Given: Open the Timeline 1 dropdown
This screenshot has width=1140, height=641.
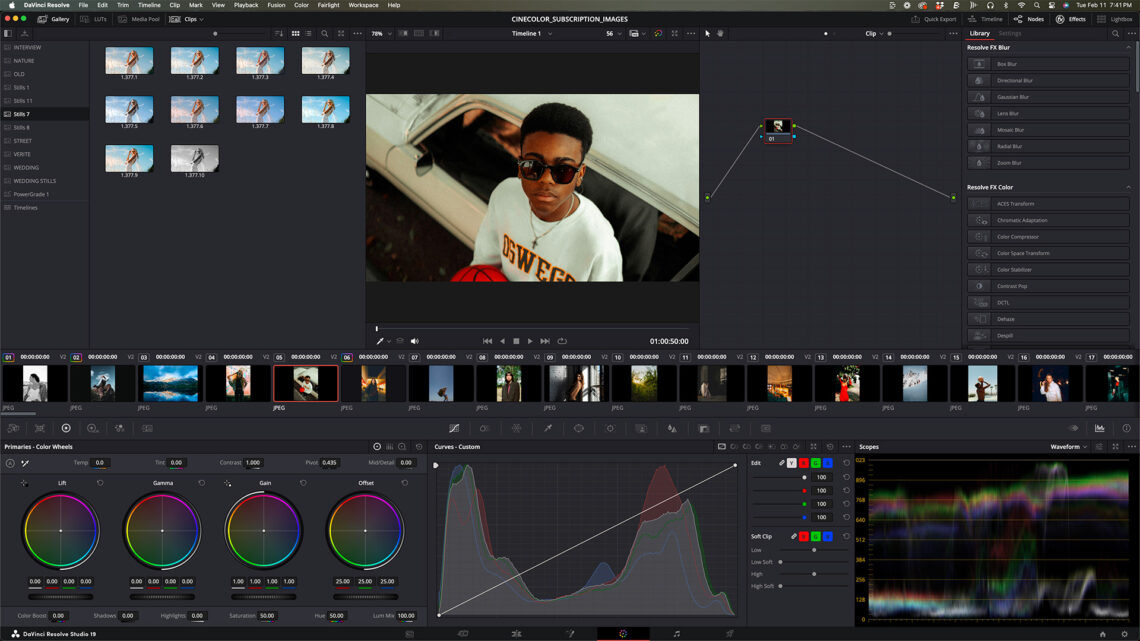Looking at the screenshot, I should pyautogui.click(x=530, y=33).
